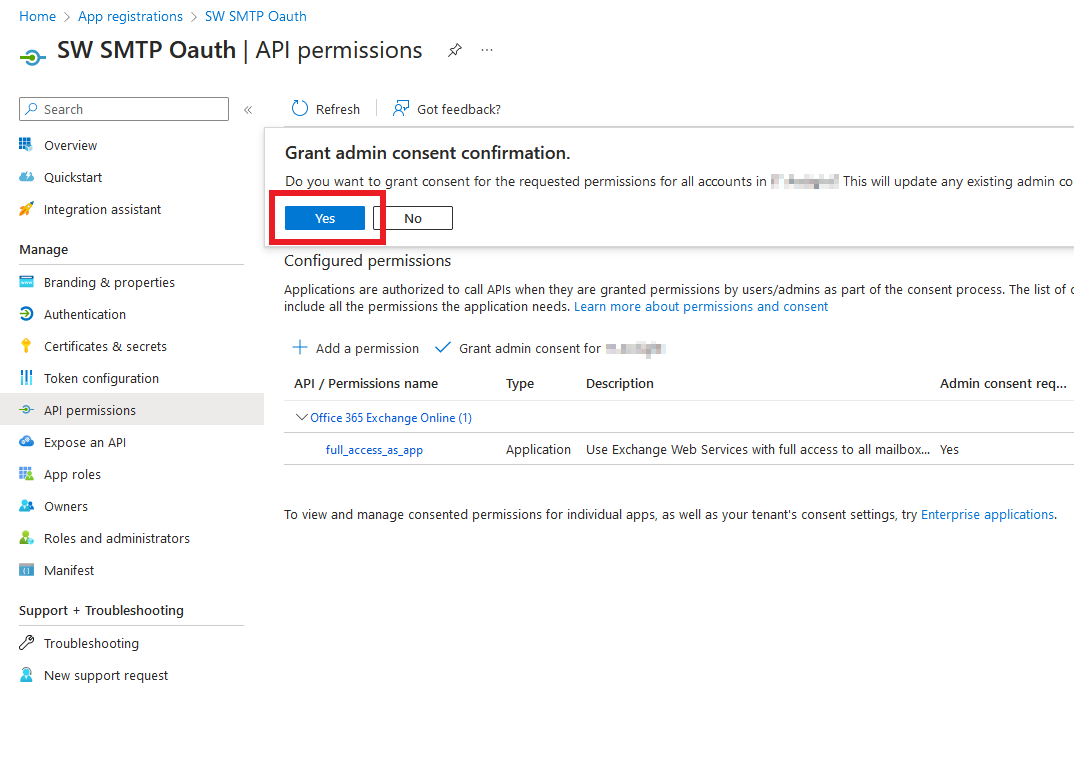Screen dimensions: 1074x768
Task: View the full_access_as_app permission details
Action: click(x=374, y=449)
